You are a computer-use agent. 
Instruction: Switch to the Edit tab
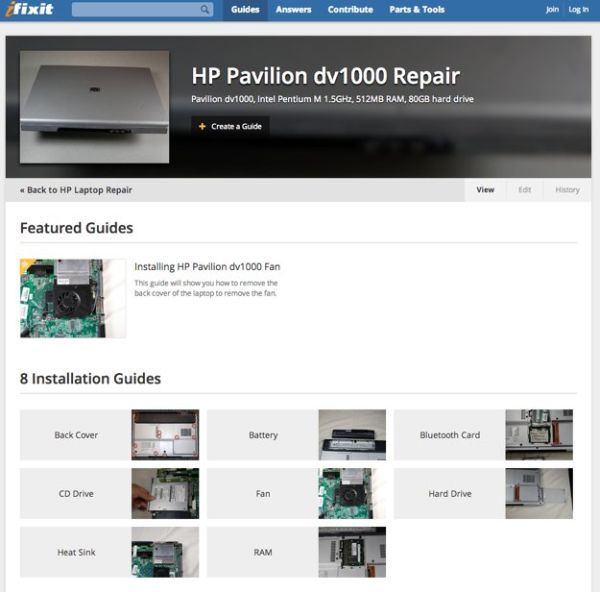tap(524, 190)
